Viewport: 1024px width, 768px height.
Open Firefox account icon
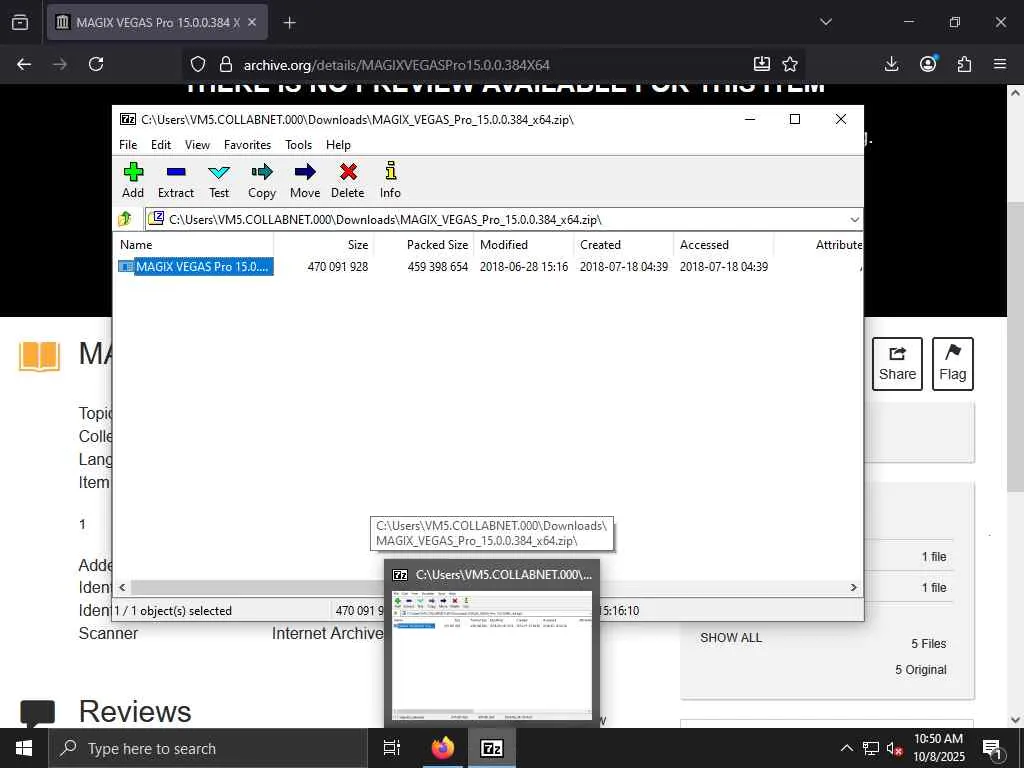click(928, 63)
